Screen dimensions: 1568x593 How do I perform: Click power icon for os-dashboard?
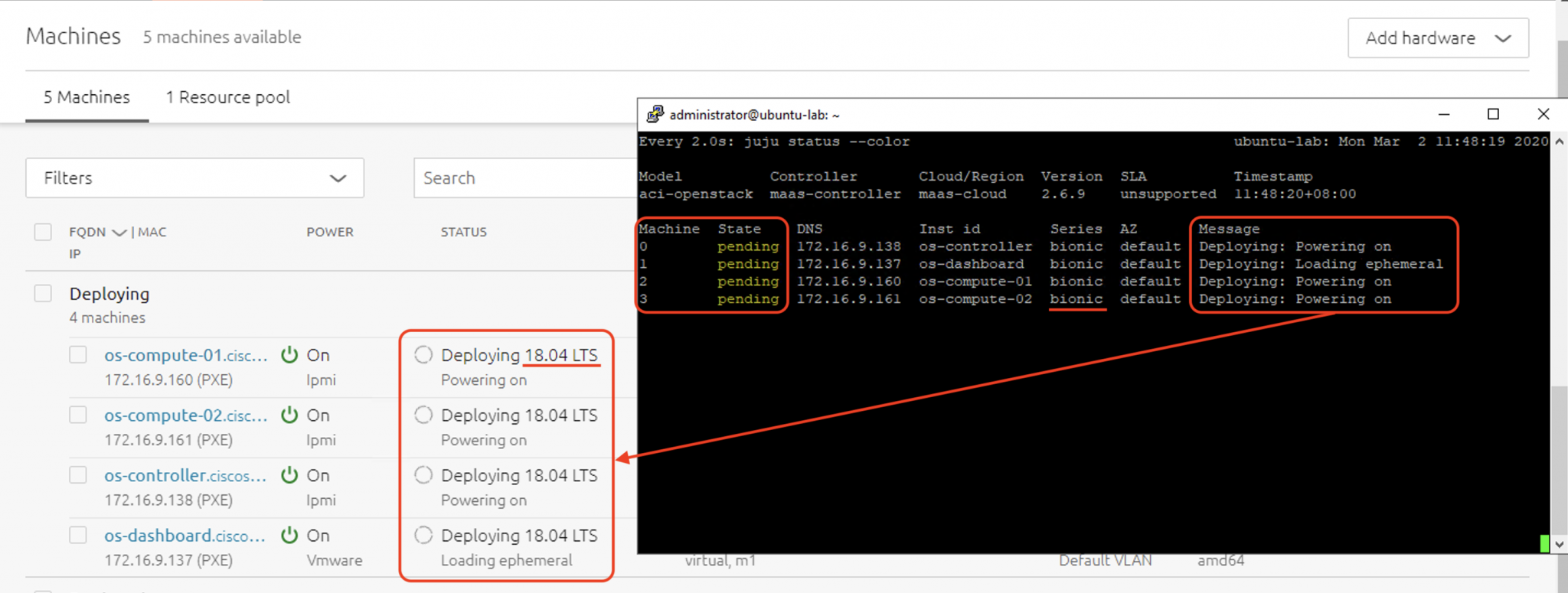(289, 536)
